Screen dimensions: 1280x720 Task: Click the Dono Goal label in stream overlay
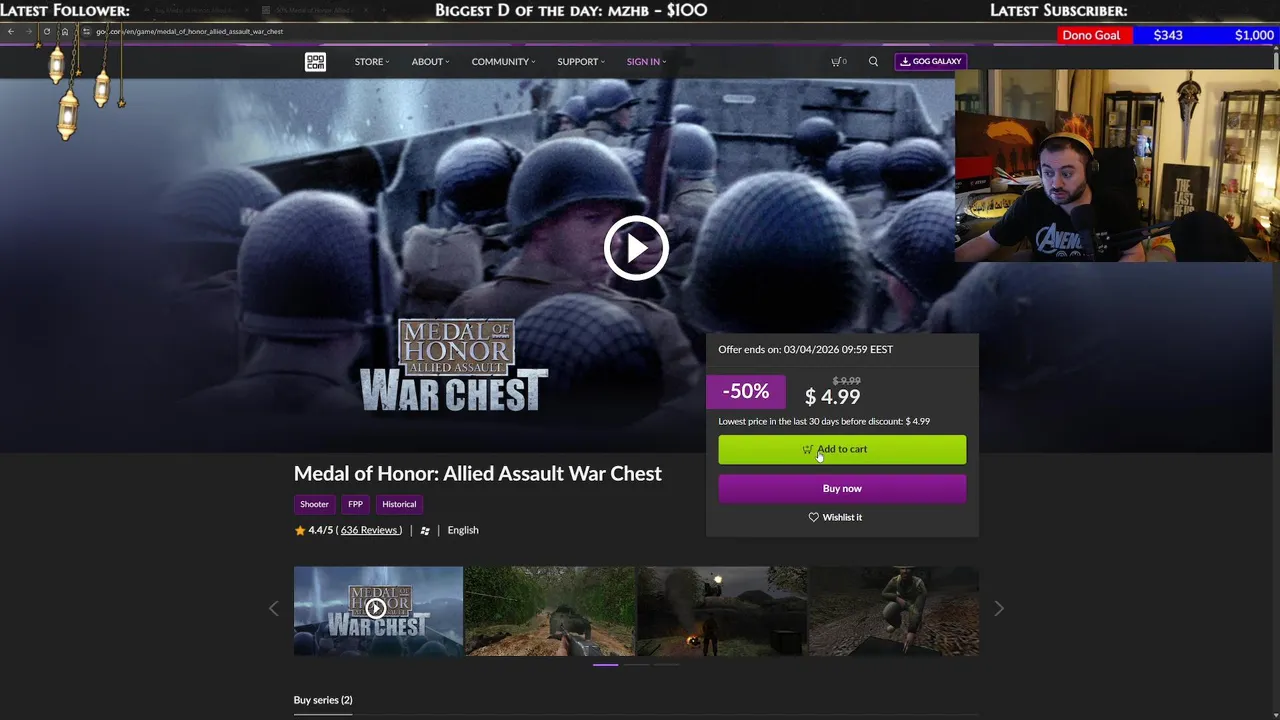pyautogui.click(x=1091, y=35)
